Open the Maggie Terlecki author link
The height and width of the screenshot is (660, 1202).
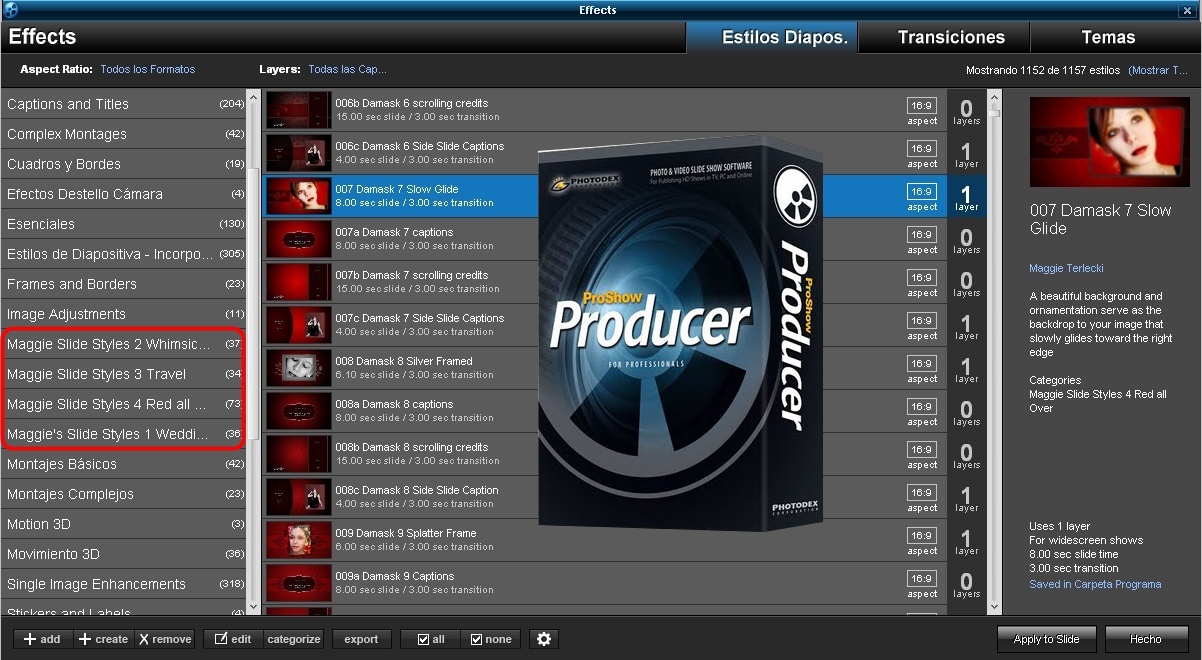pos(1066,268)
